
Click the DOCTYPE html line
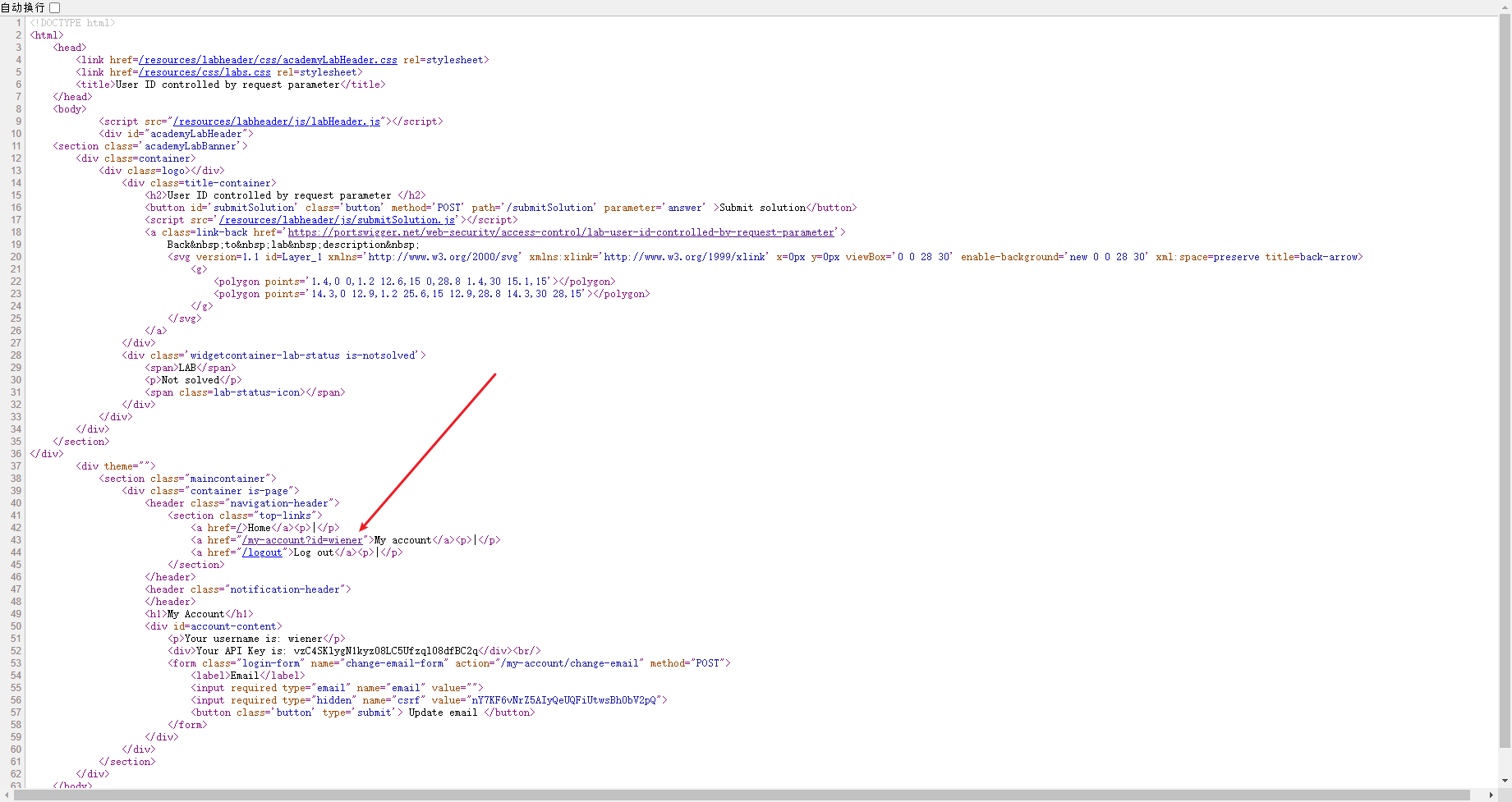click(x=73, y=23)
